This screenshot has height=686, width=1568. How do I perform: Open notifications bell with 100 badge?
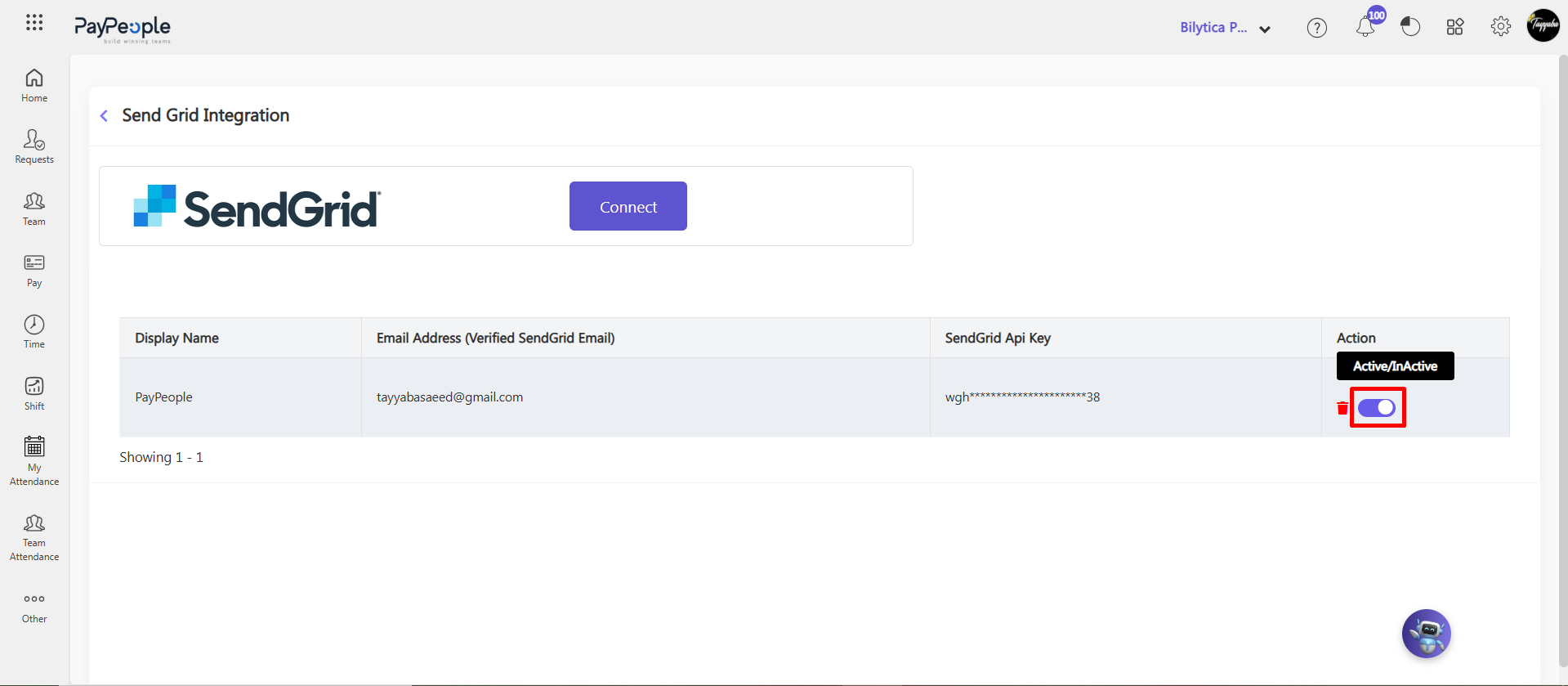[1366, 26]
